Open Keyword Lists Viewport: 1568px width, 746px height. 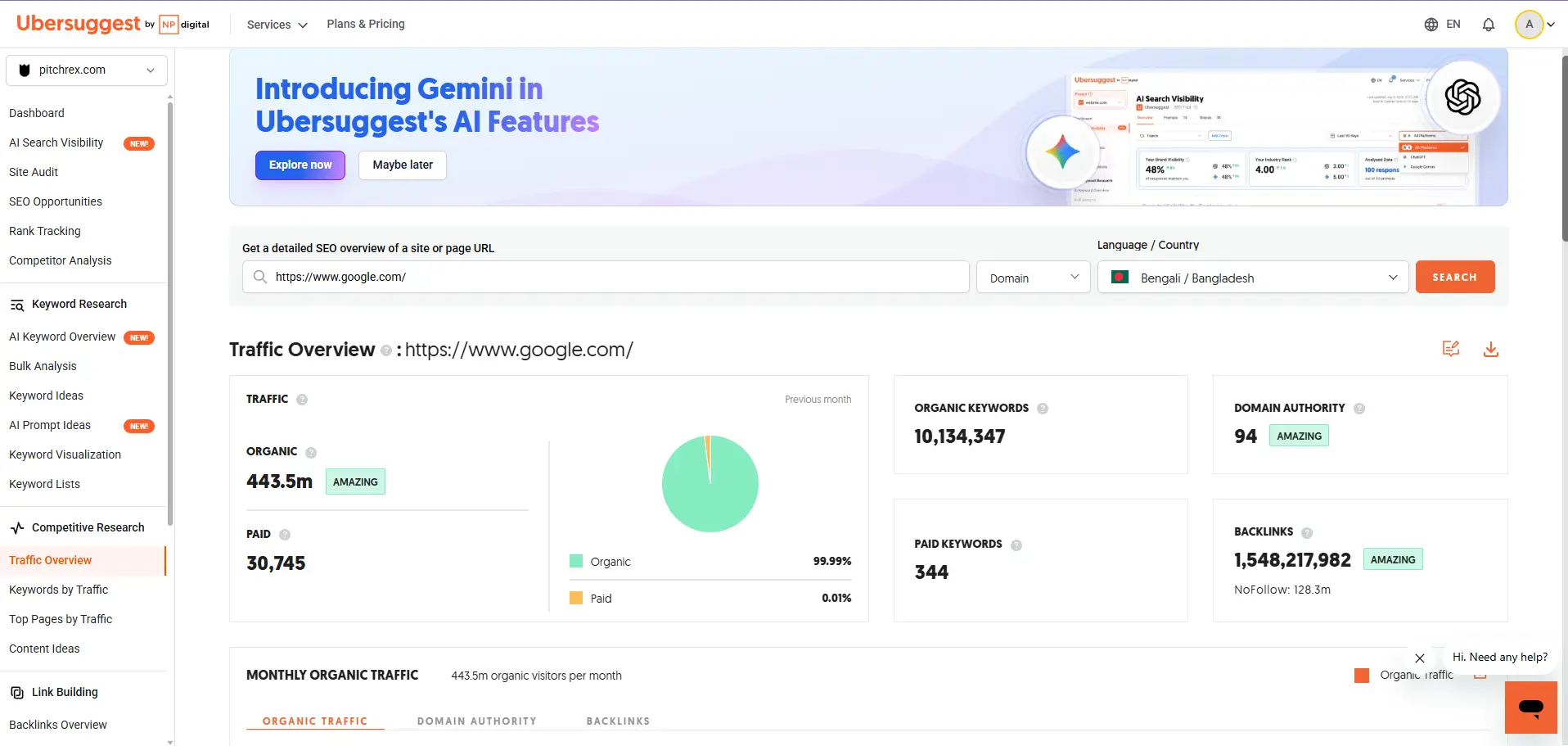click(44, 484)
